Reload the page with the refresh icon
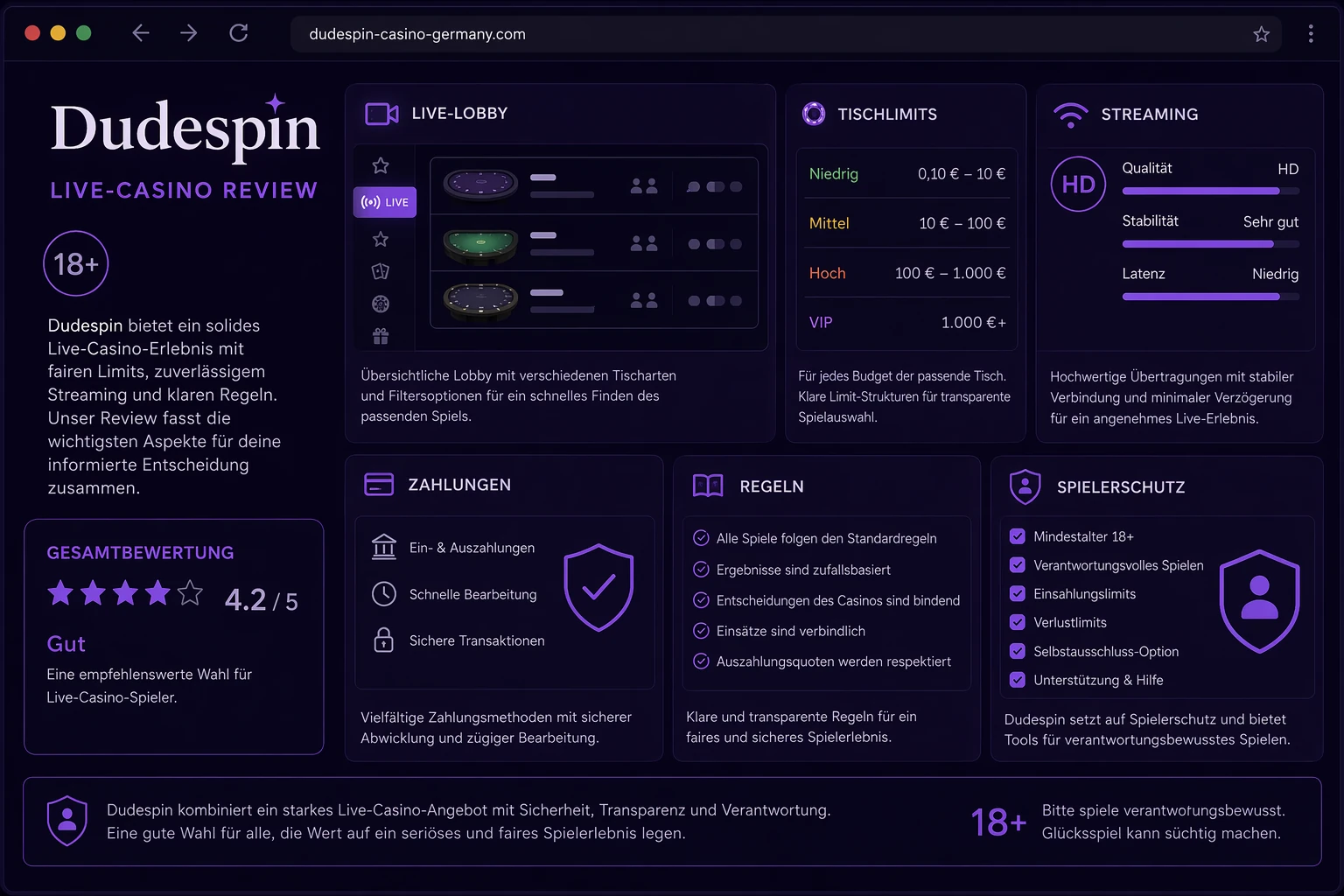 (239, 33)
